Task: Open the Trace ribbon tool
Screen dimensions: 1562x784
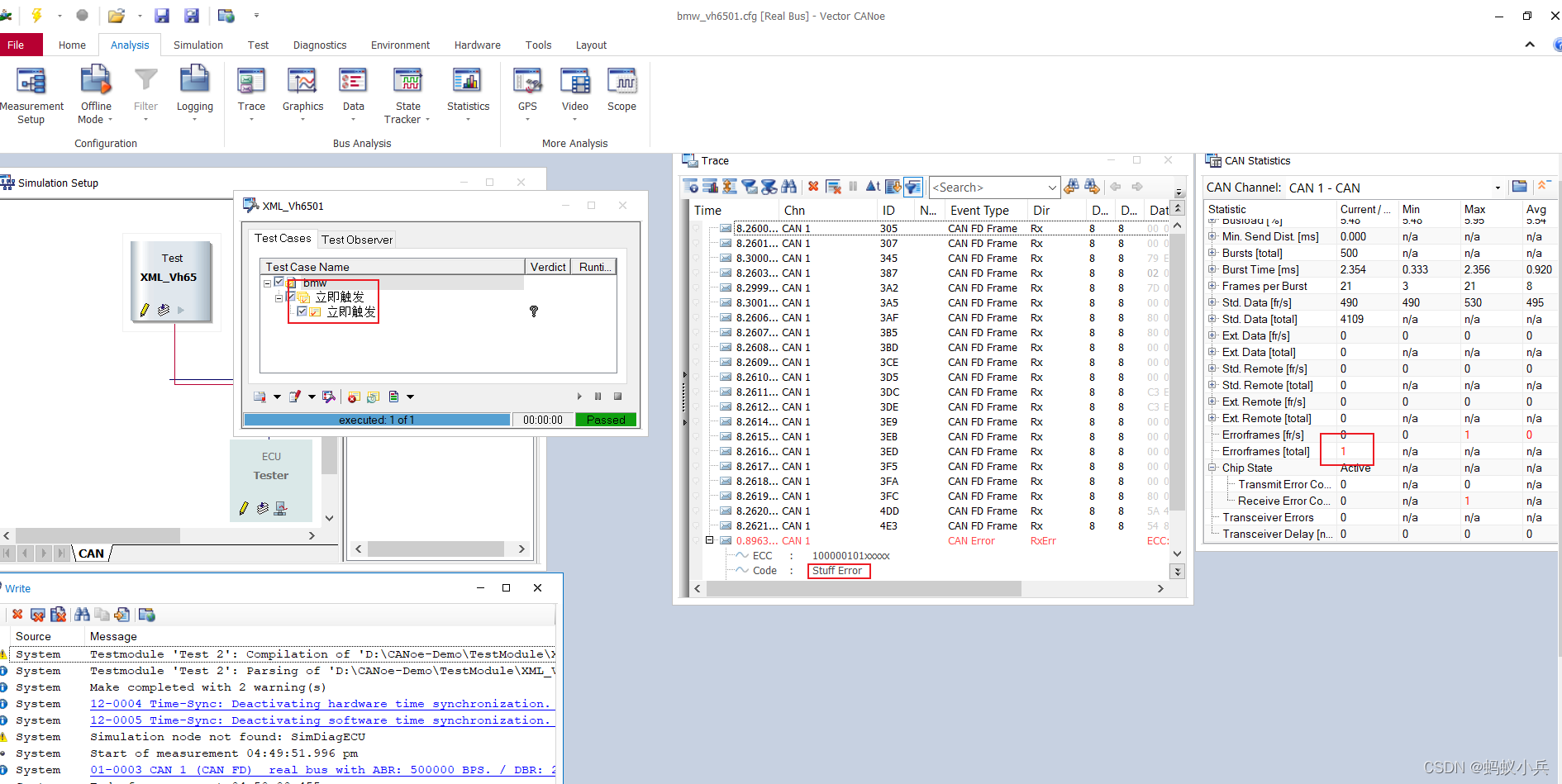Action: (x=251, y=93)
